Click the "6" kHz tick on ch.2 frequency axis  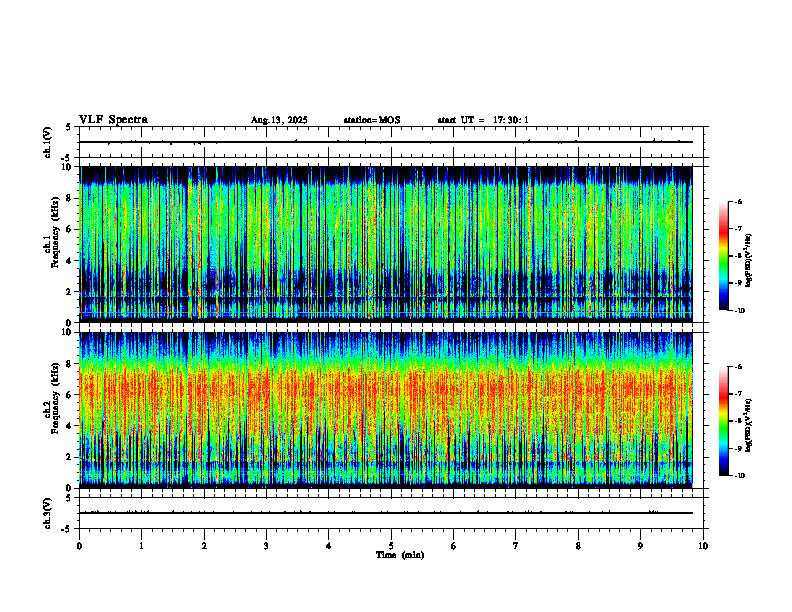(x=70, y=395)
